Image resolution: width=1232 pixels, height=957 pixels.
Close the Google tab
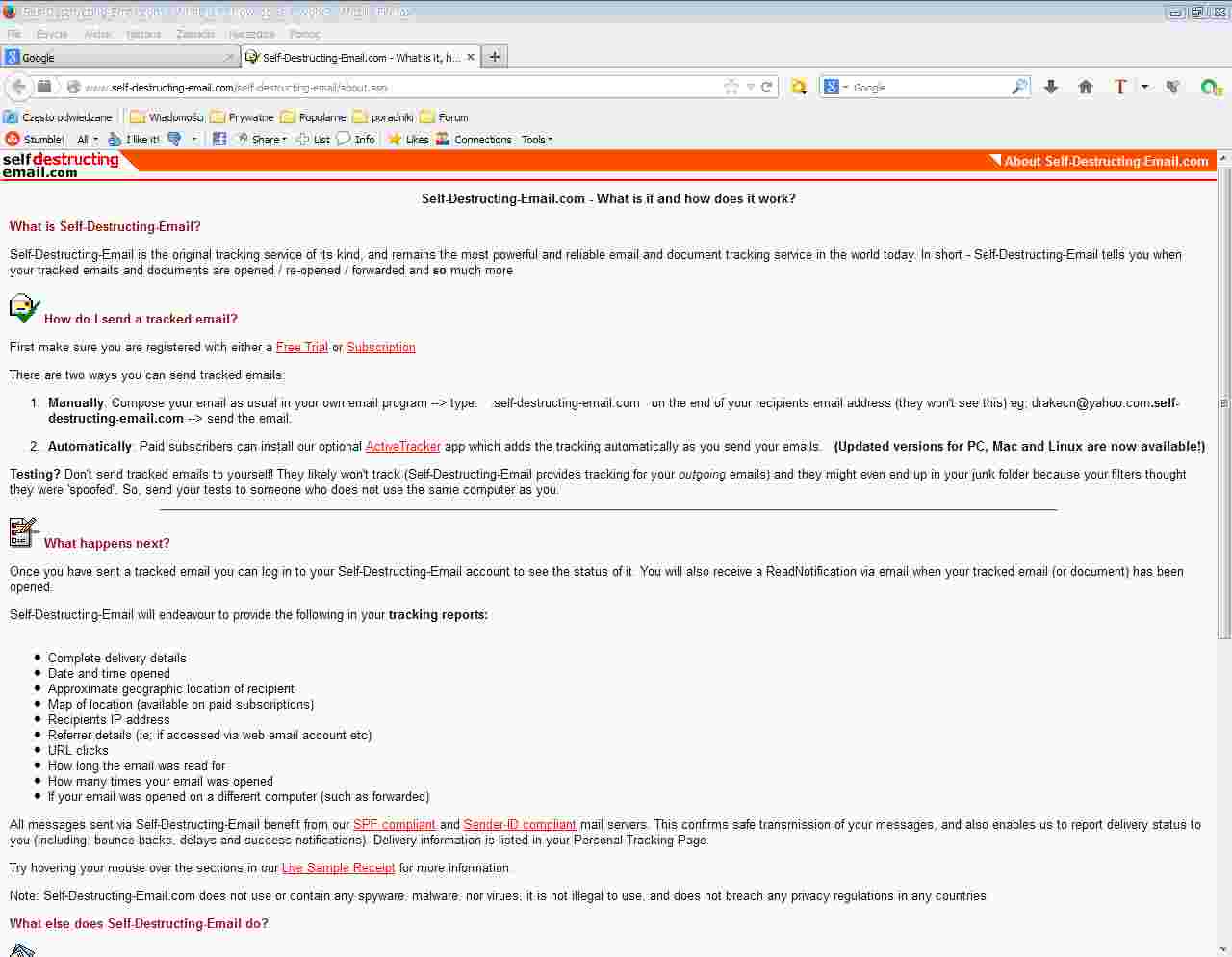[229, 57]
